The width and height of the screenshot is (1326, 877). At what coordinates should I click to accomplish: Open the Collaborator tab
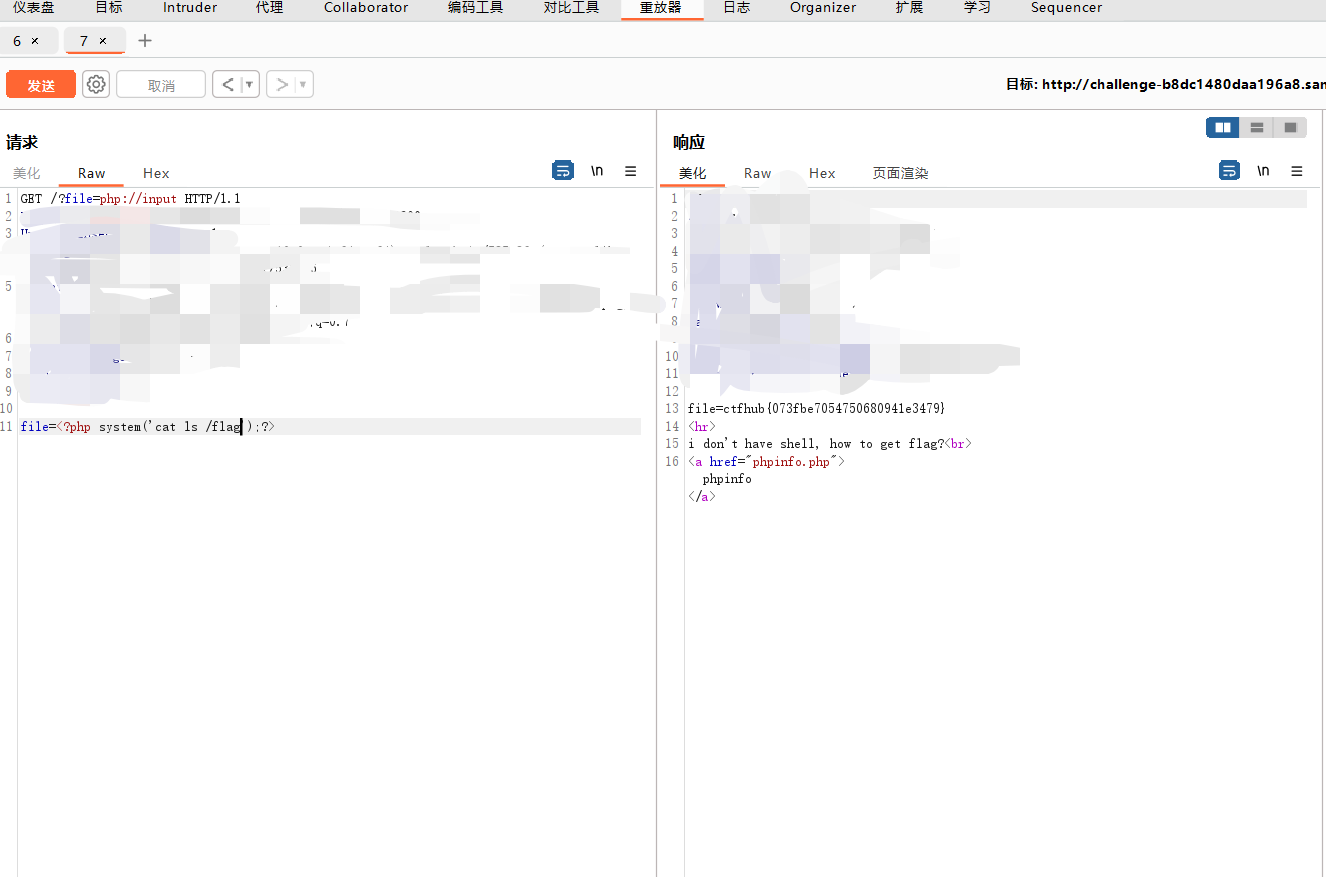tap(366, 8)
